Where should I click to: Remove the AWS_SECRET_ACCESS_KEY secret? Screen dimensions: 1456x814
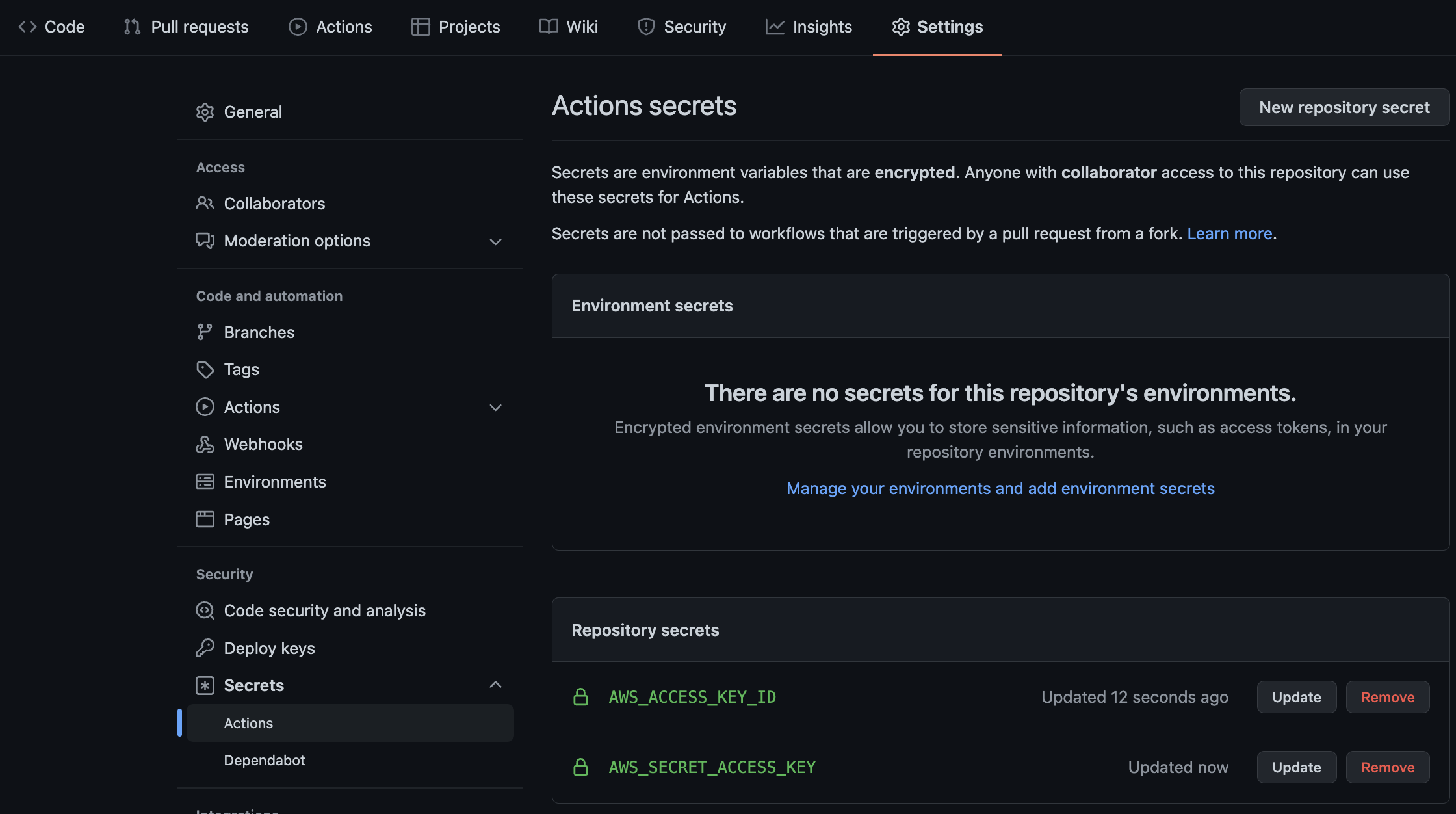[1388, 767]
